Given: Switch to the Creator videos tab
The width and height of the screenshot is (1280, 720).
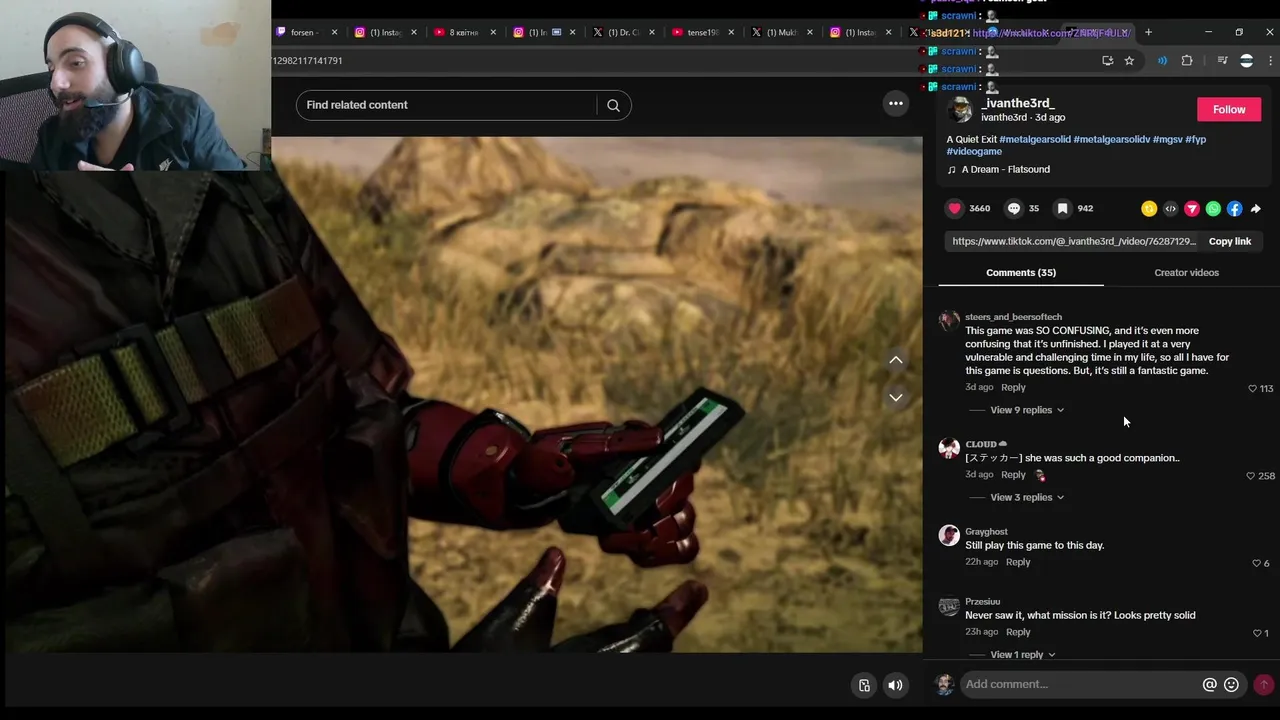Looking at the screenshot, I should [x=1186, y=272].
